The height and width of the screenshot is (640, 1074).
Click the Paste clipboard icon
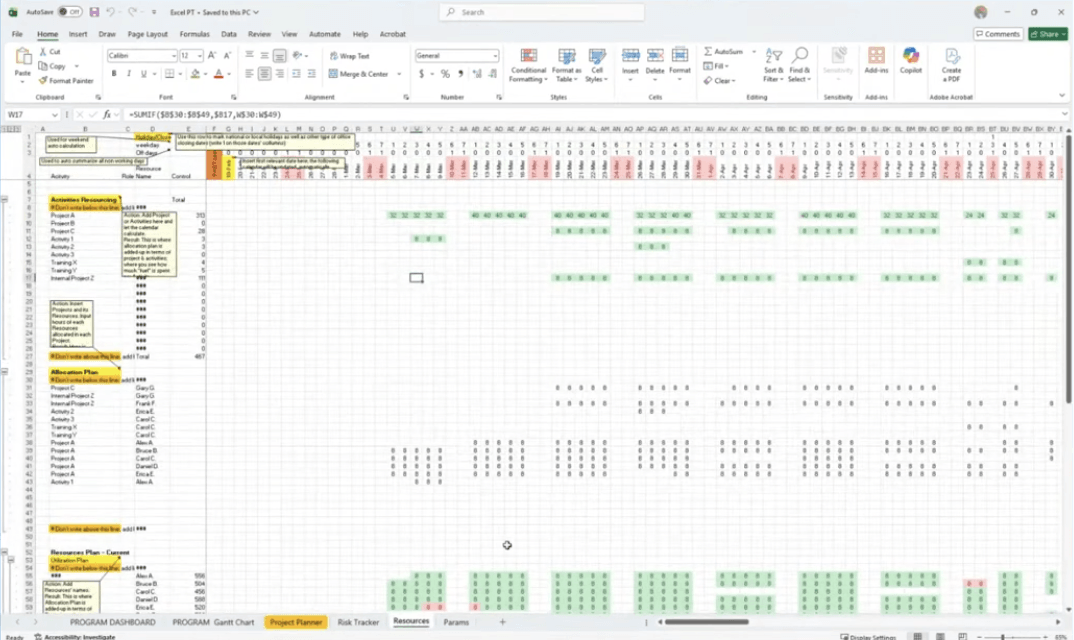23,58
